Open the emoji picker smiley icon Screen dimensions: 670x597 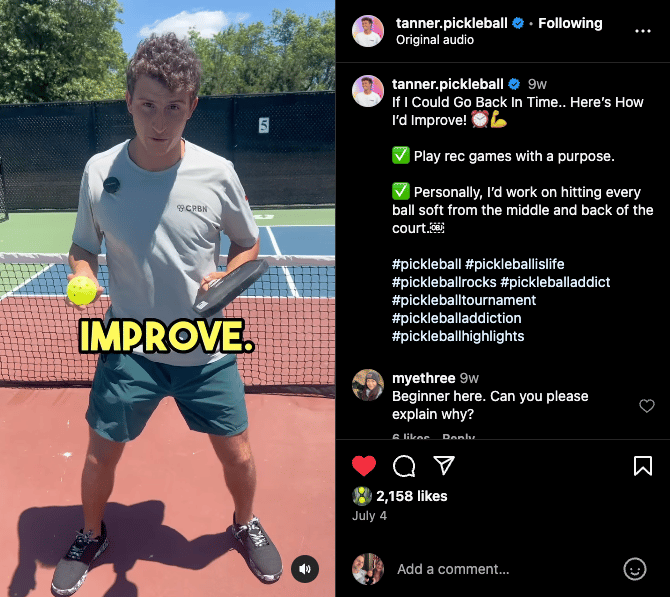click(x=635, y=569)
